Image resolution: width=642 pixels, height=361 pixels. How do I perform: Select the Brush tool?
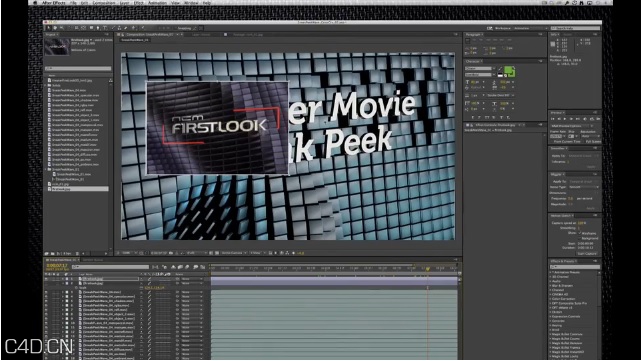[x=113, y=28]
